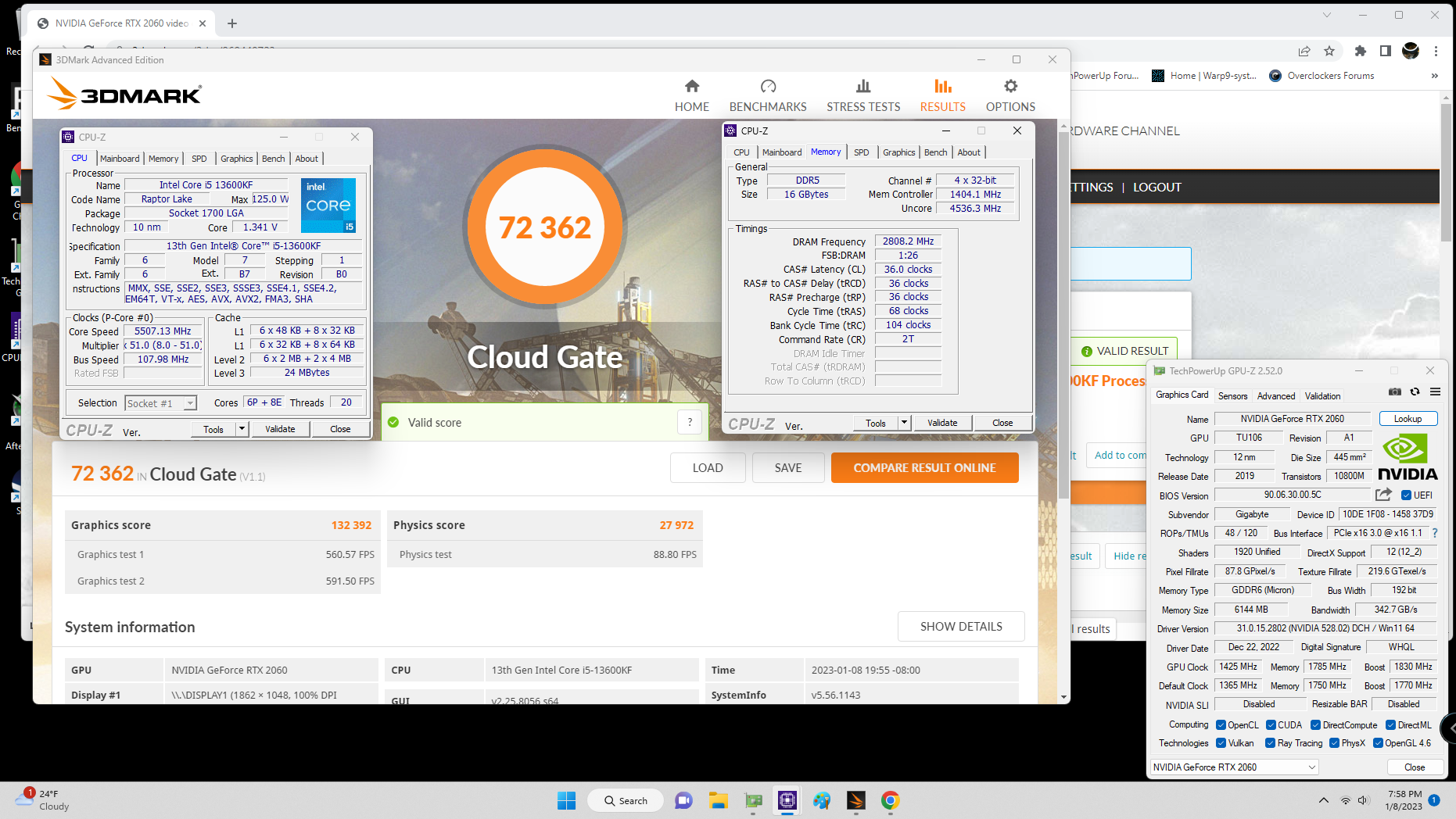Viewport: 1456px width, 819px height.
Task: Click the valid score help question button
Action: coord(690,422)
